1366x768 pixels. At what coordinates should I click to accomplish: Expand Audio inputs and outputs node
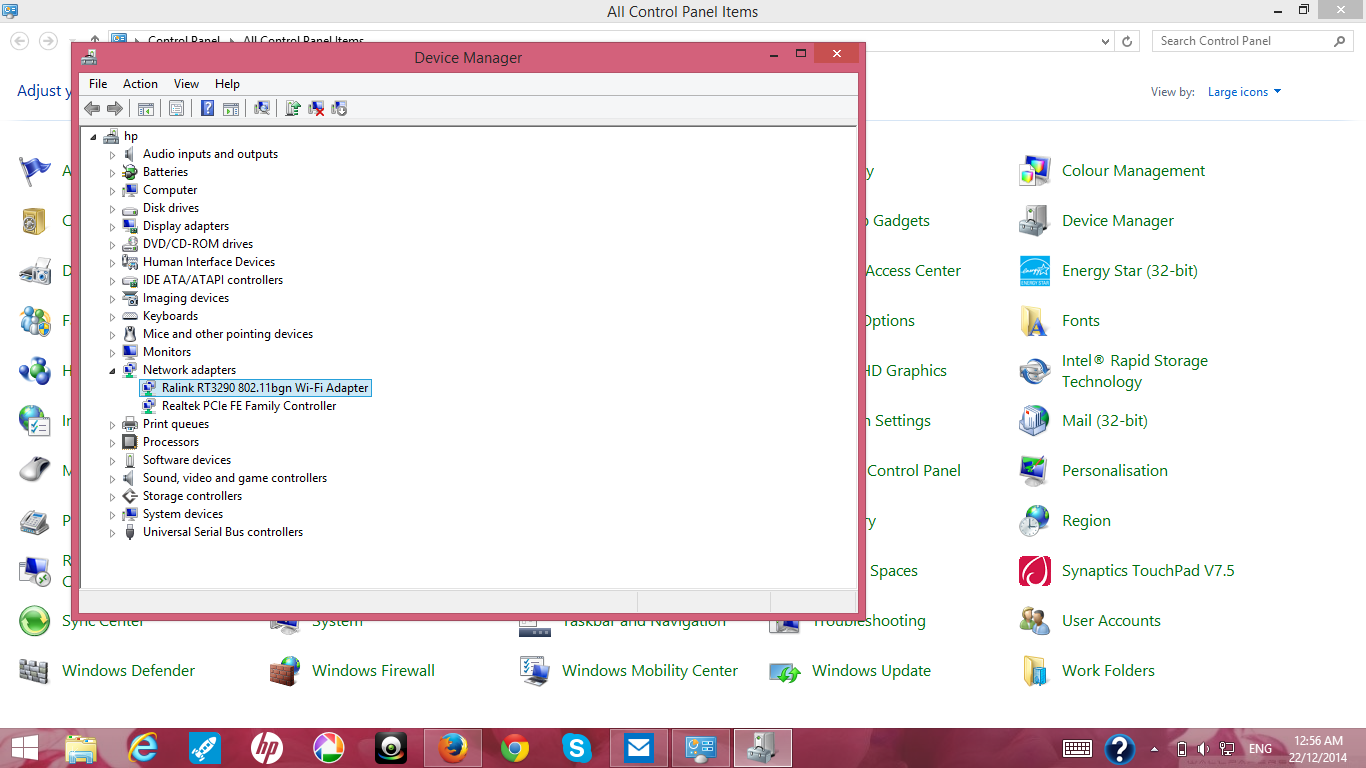pyautogui.click(x=113, y=155)
